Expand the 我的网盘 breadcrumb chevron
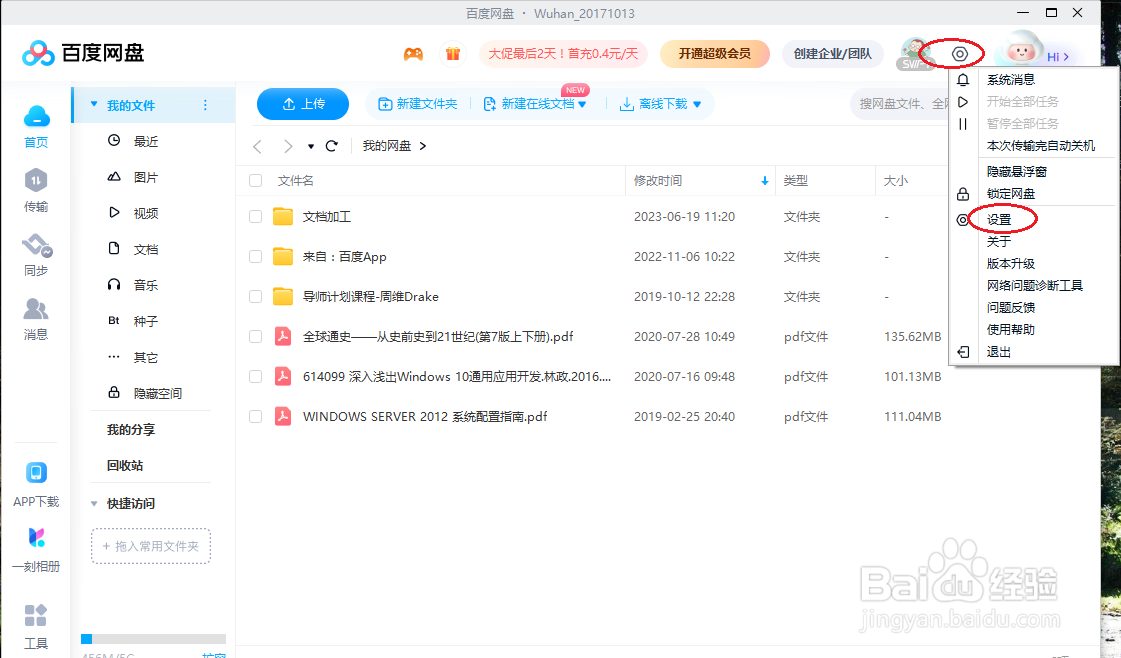Screen dimensions: 1121x658 (423, 146)
